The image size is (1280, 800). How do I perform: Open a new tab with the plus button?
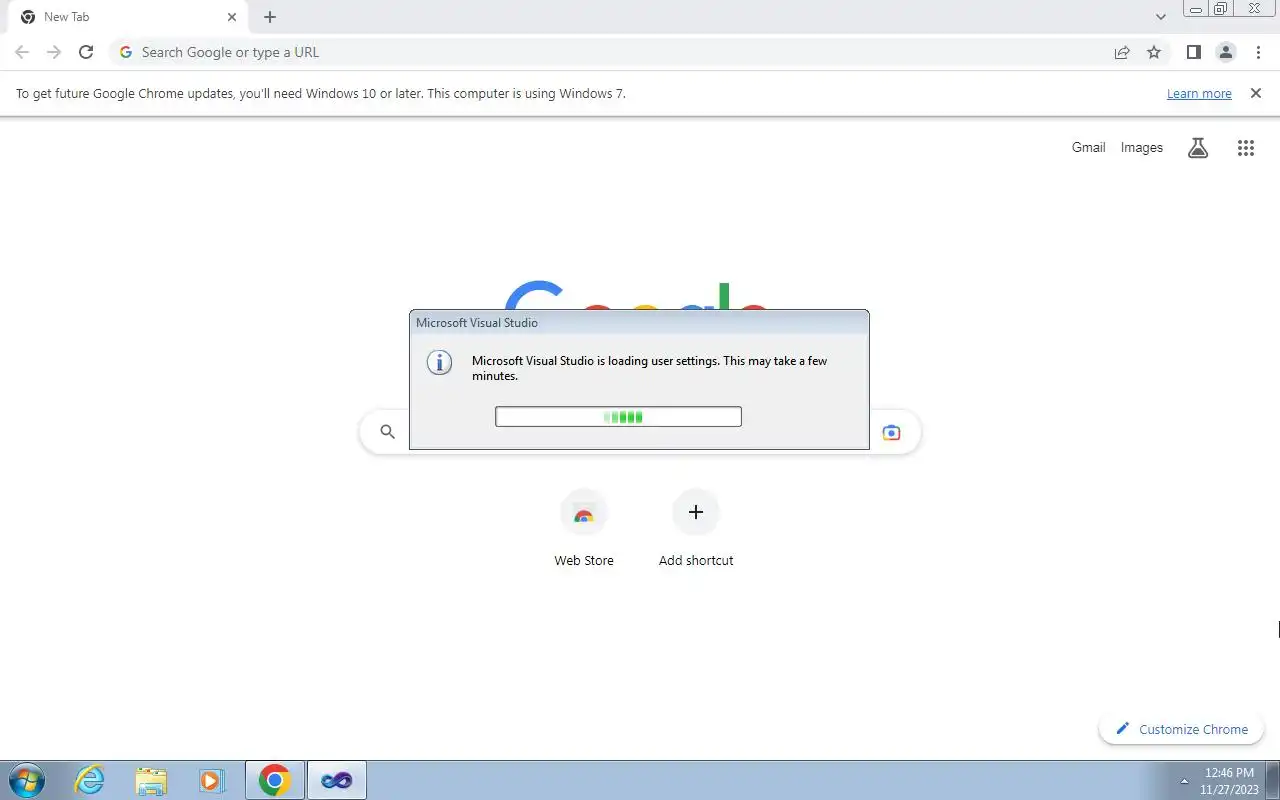[x=270, y=17]
